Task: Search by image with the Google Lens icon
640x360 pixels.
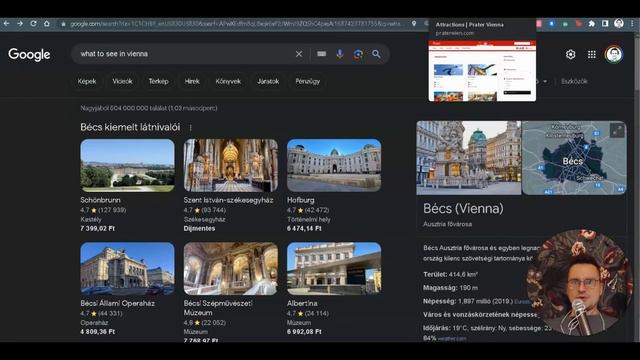Action: click(358, 54)
